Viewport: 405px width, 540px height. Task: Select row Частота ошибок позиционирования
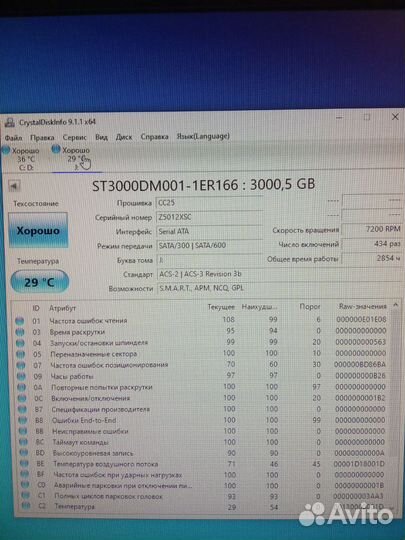[x=202, y=365]
